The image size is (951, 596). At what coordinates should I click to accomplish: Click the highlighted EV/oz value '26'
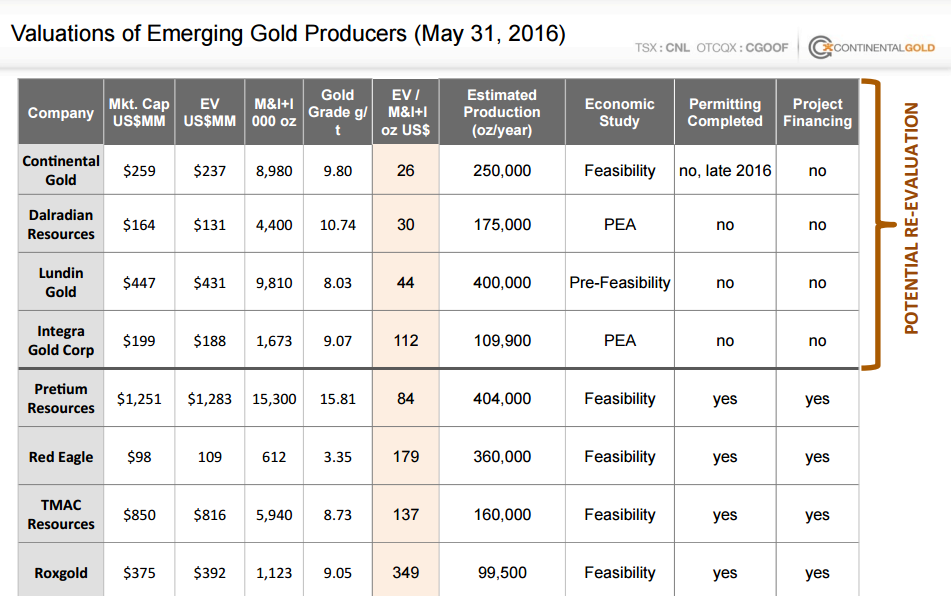tap(405, 171)
